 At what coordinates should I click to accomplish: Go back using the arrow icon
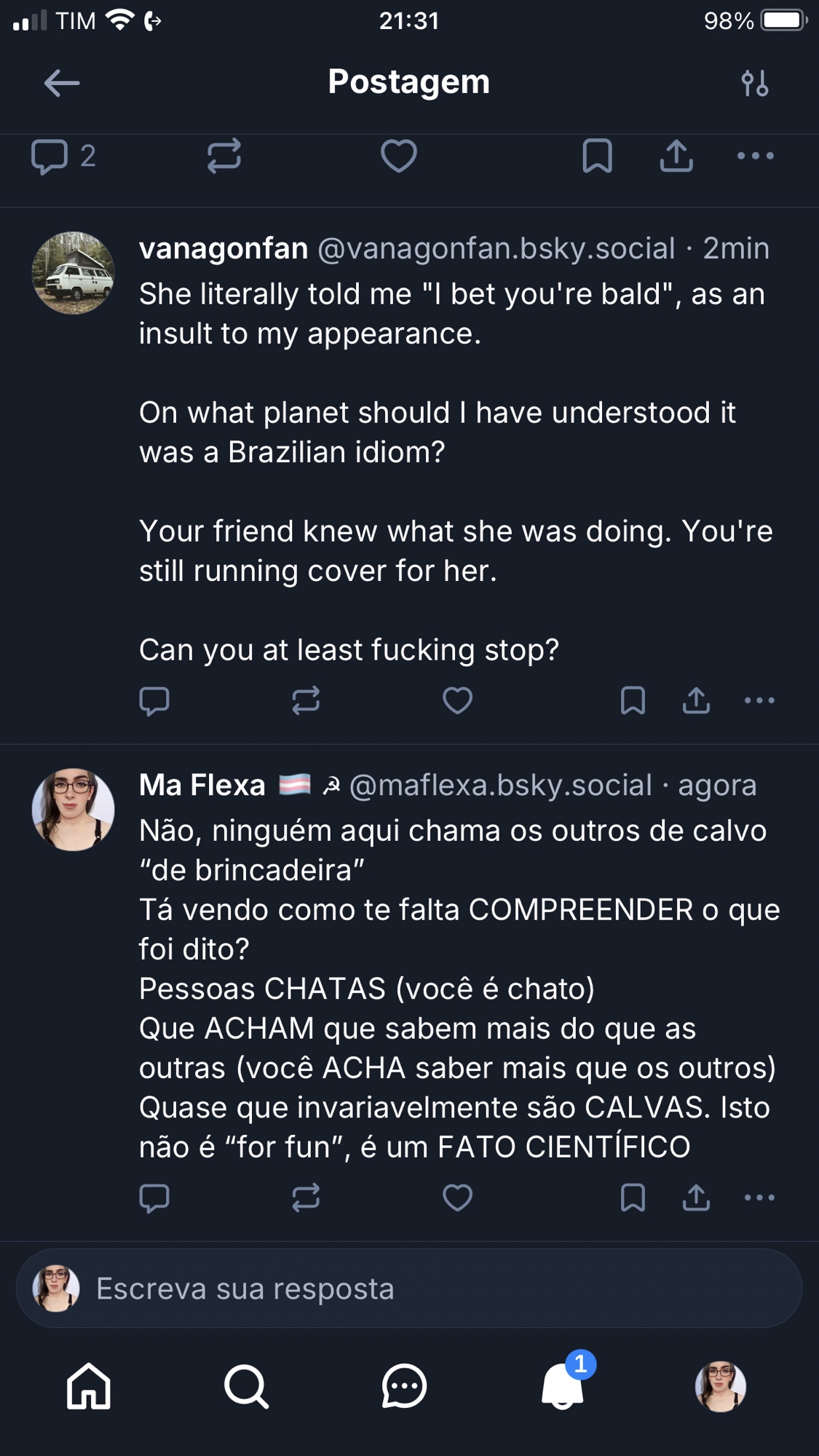61,83
